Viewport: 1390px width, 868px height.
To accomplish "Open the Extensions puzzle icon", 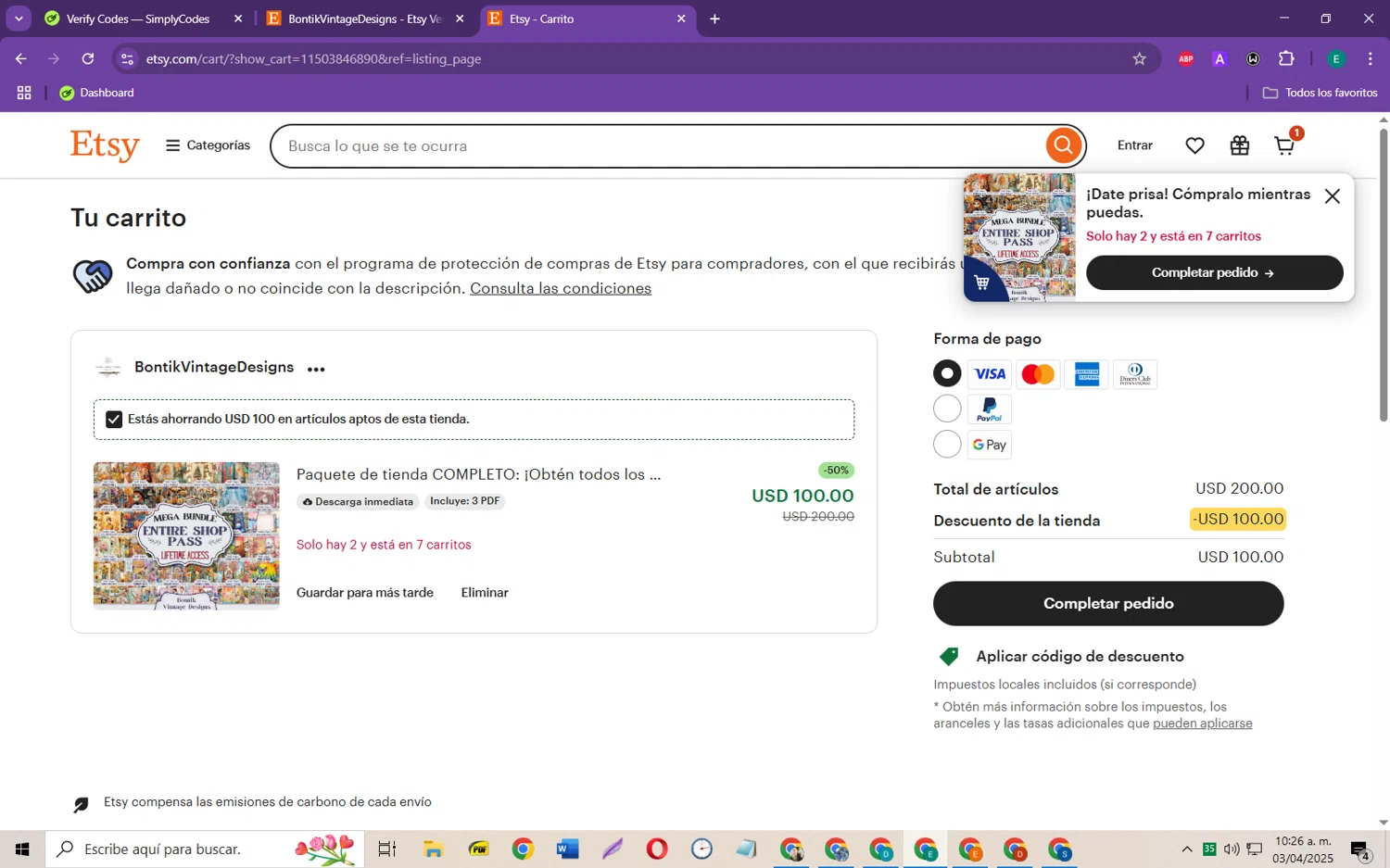I will pyautogui.click(x=1286, y=59).
